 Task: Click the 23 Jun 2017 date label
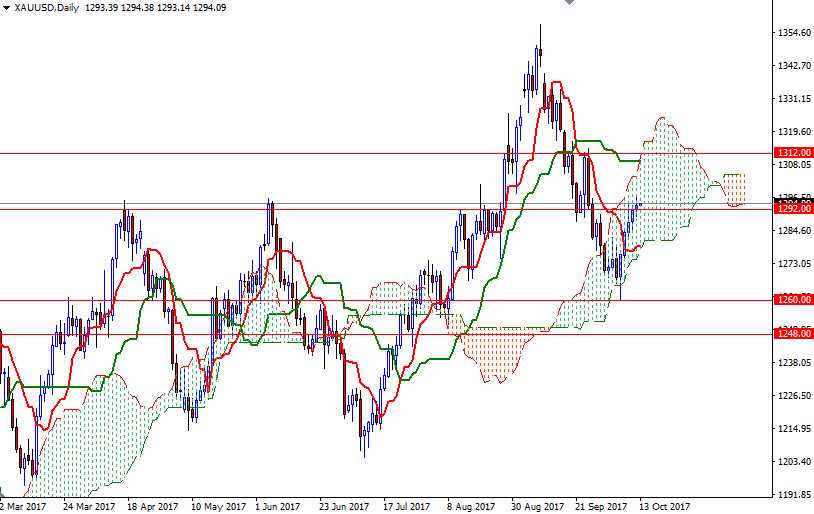click(344, 506)
